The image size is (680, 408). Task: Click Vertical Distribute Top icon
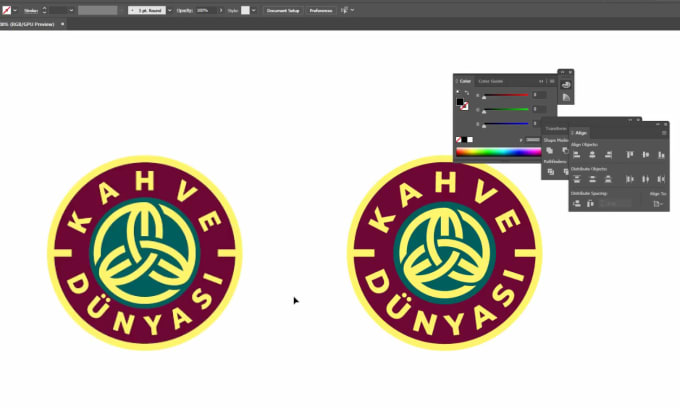[576, 179]
